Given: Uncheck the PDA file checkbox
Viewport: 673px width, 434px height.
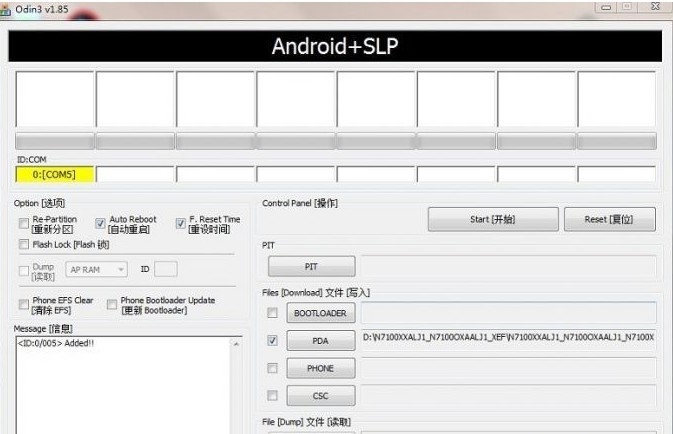Looking at the screenshot, I should coord(272,340).
